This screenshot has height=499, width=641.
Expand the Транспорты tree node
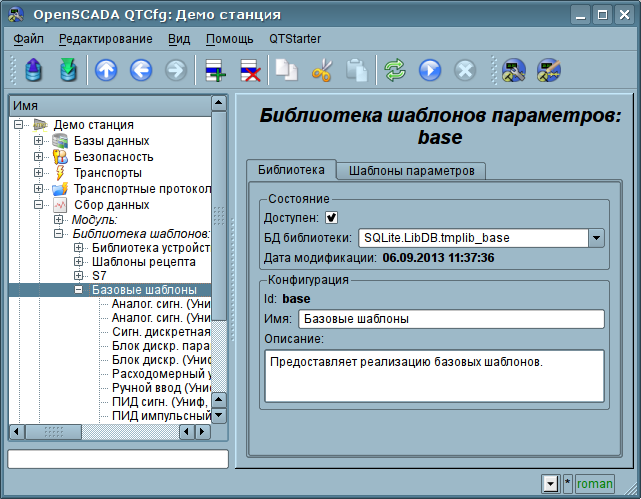point(38,172)
